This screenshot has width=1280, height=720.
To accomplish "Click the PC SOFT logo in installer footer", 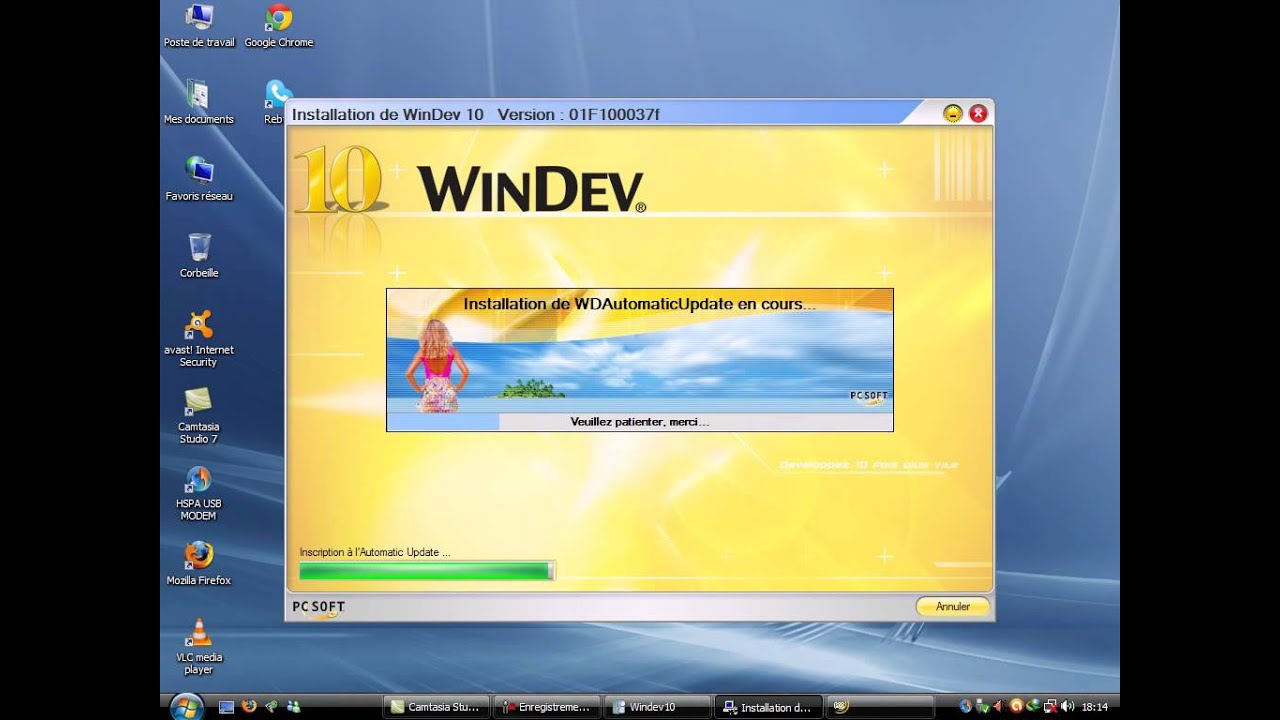I will [x=319, y=607].
